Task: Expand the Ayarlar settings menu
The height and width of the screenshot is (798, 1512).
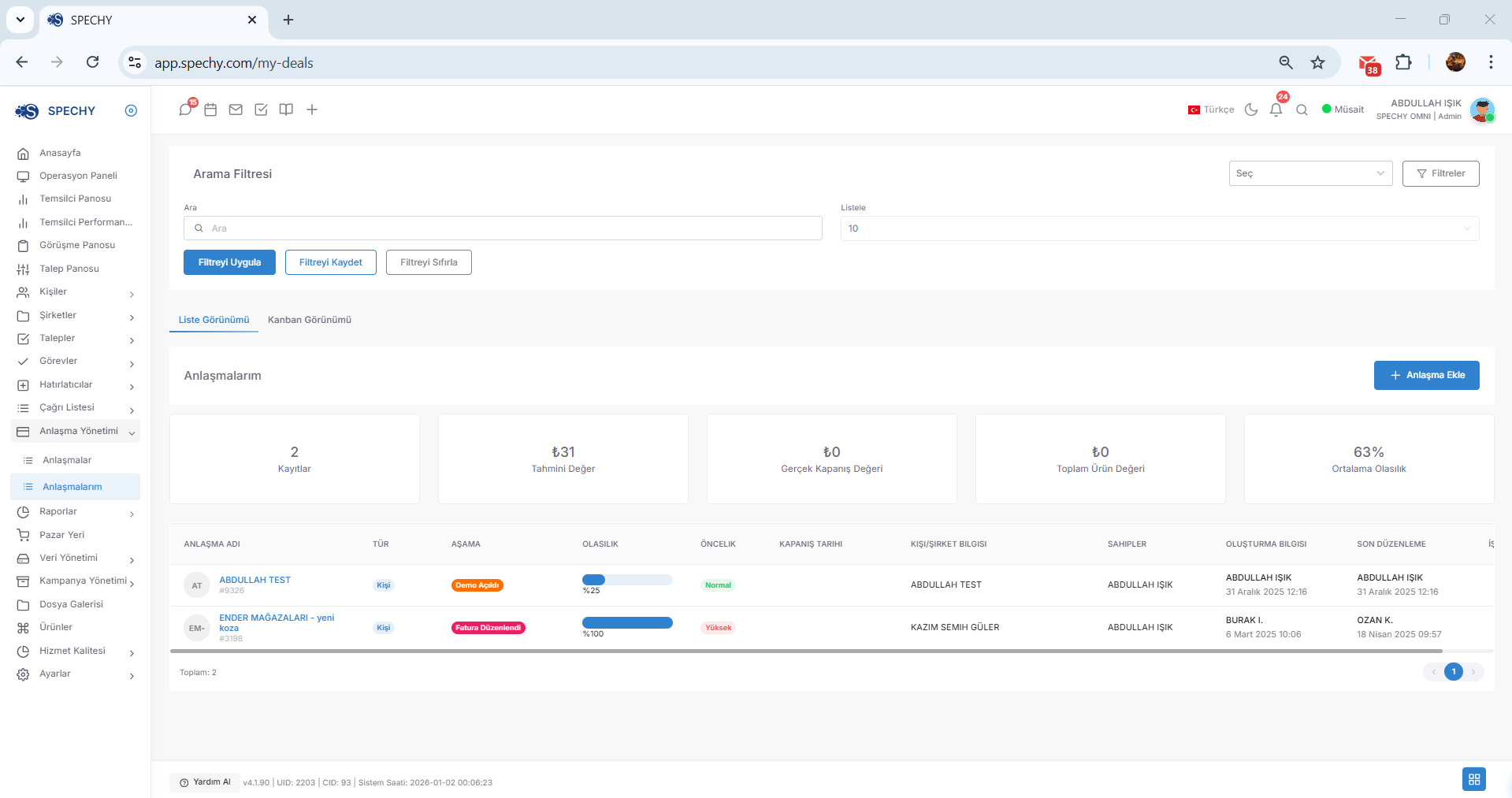Action: [x=75, y=674]
